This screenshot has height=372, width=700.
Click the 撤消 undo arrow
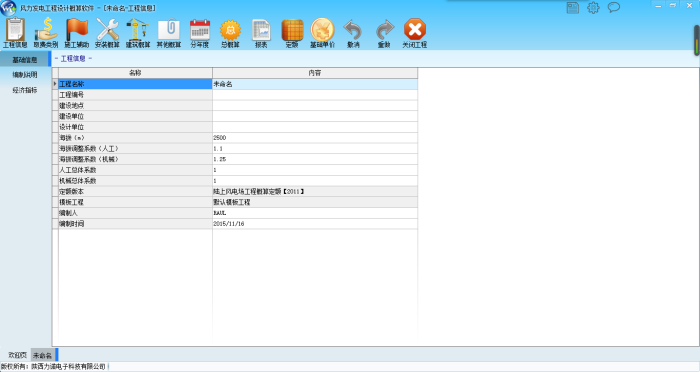tap(353, 33)
